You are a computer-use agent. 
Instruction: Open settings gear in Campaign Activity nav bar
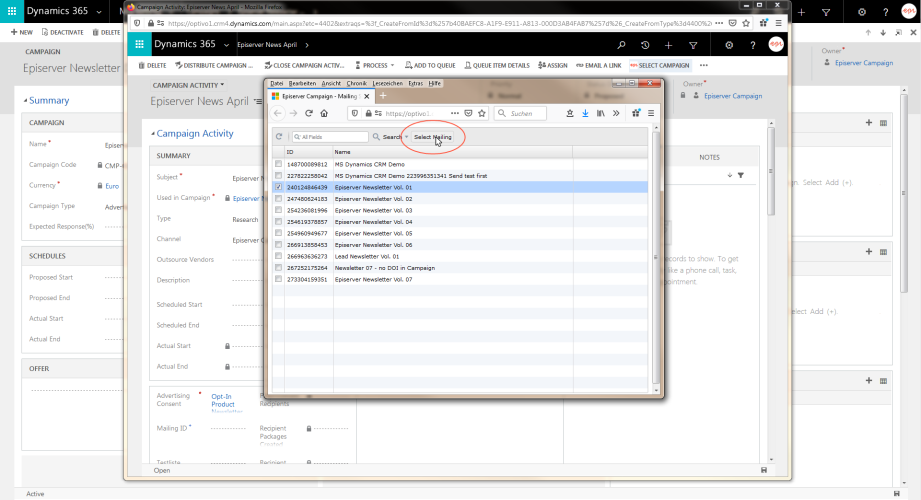tap(729, 45)
